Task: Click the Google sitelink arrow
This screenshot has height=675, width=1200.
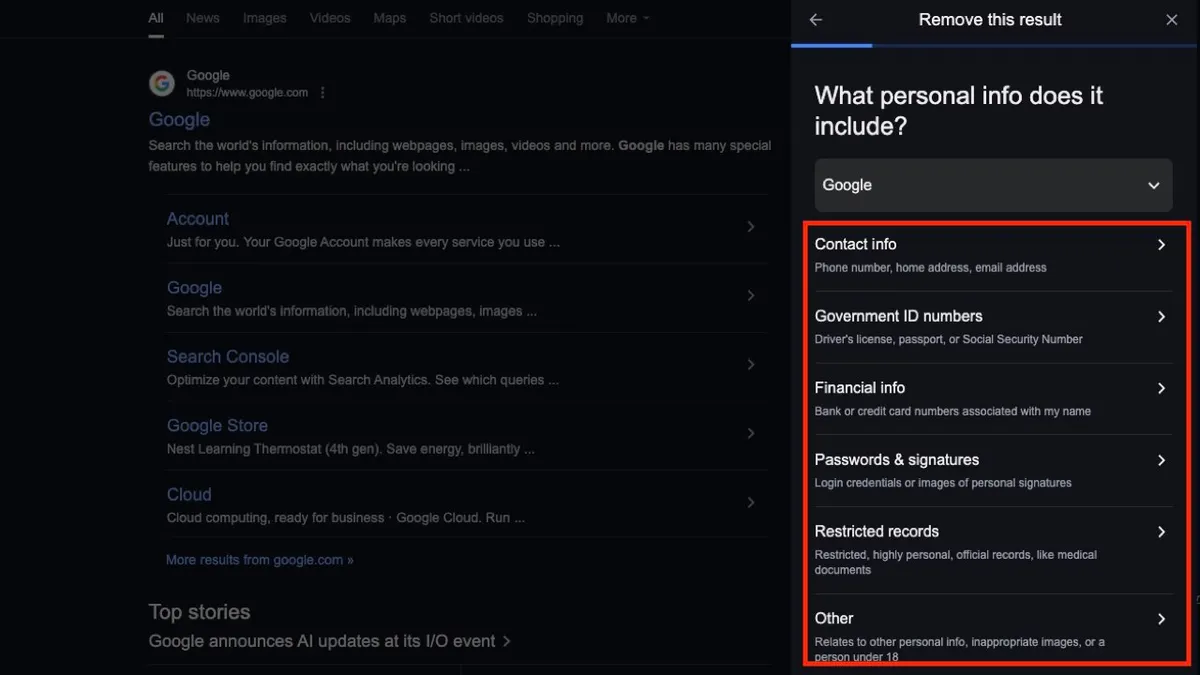Action: point(750,296)
